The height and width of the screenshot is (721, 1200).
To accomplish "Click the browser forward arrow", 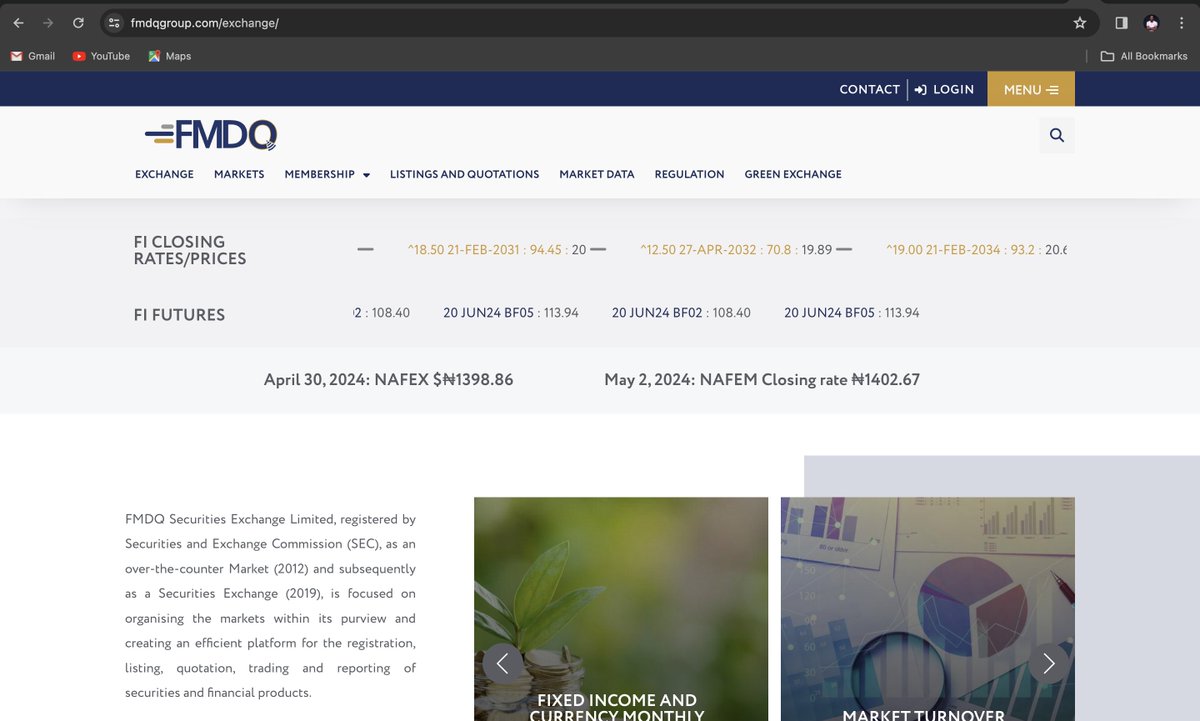I will click(x=48, y=23).
